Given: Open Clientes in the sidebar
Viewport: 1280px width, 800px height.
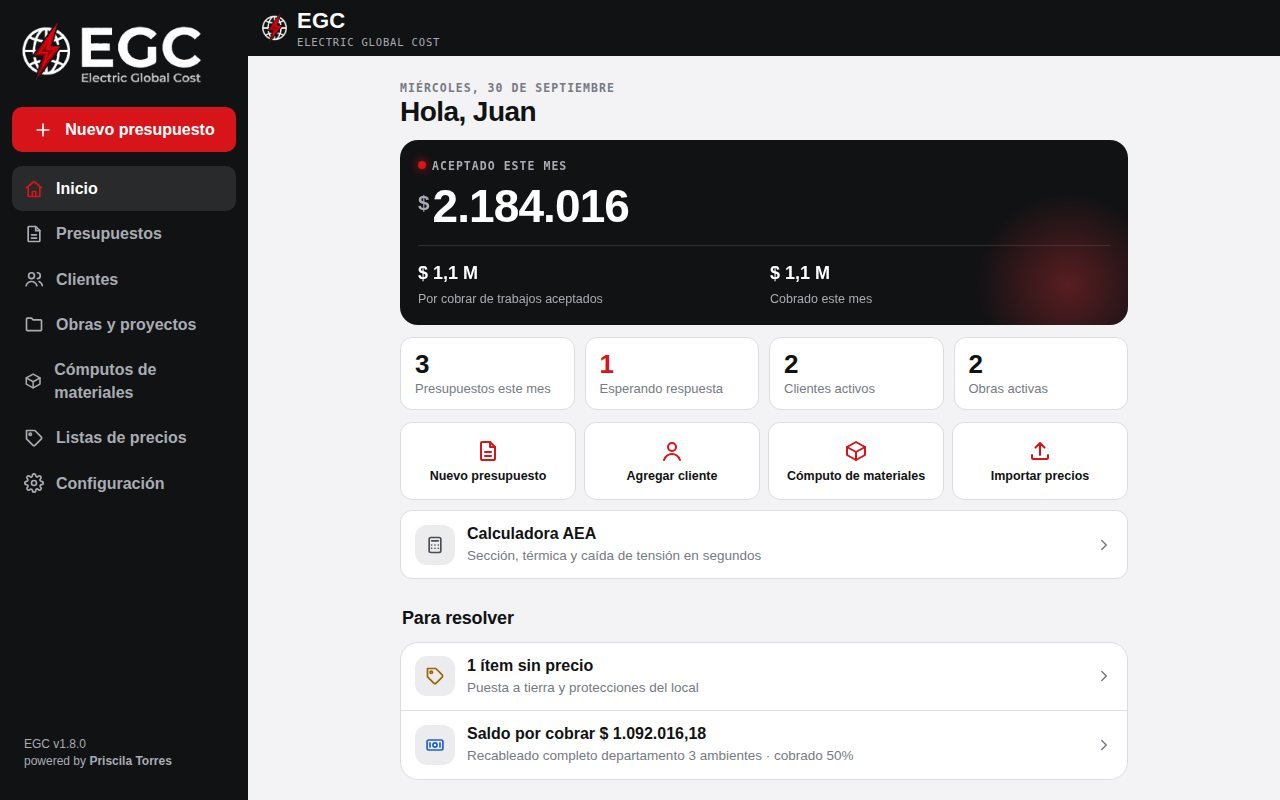Looking at the screenshot, I should [124, 280].
